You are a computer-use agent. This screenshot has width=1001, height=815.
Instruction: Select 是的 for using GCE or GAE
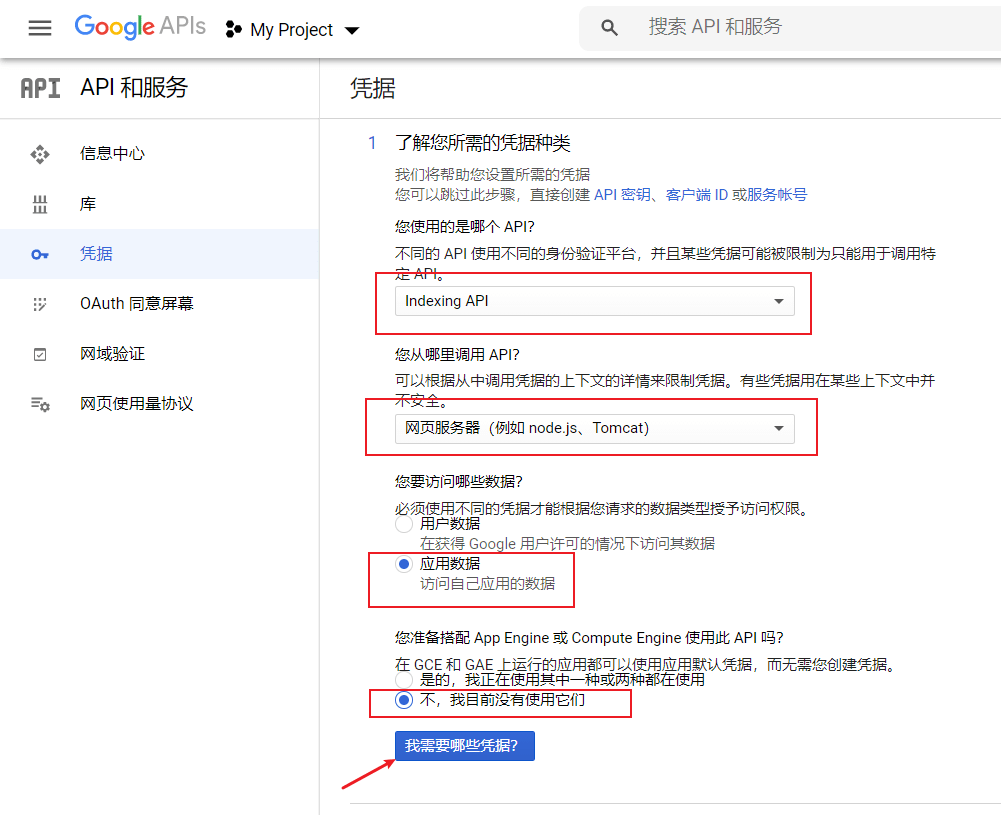tap(403, 678)
